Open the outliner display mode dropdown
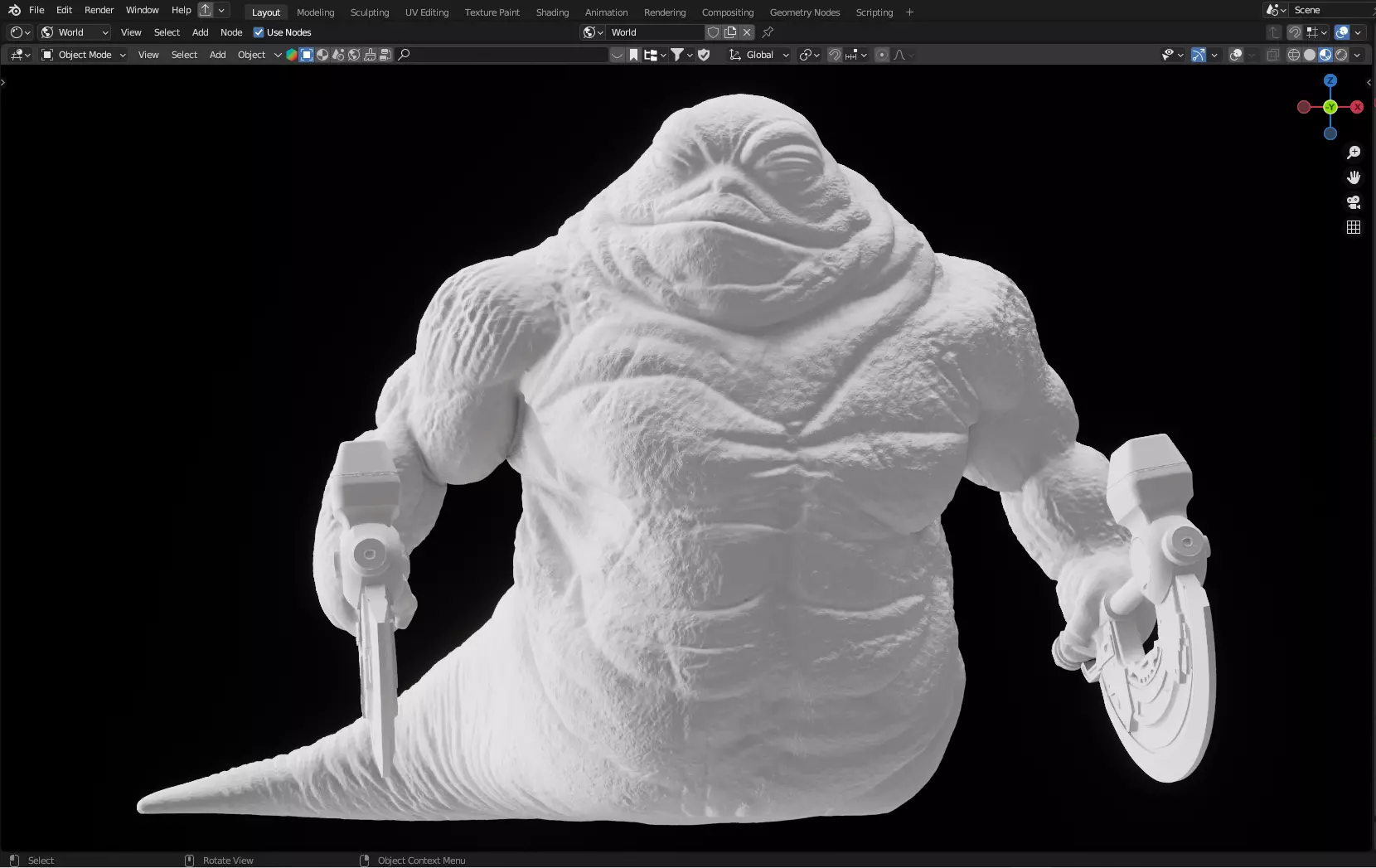 [655, 55]
